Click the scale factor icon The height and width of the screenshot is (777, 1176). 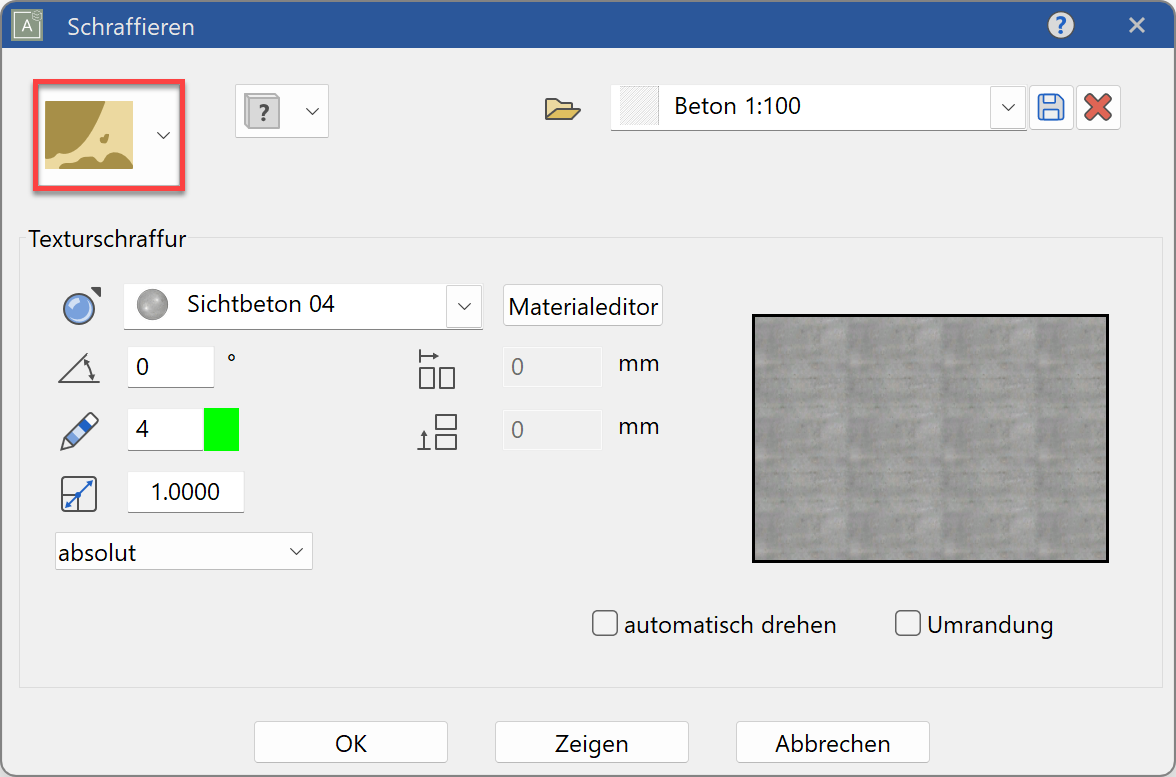78,494
